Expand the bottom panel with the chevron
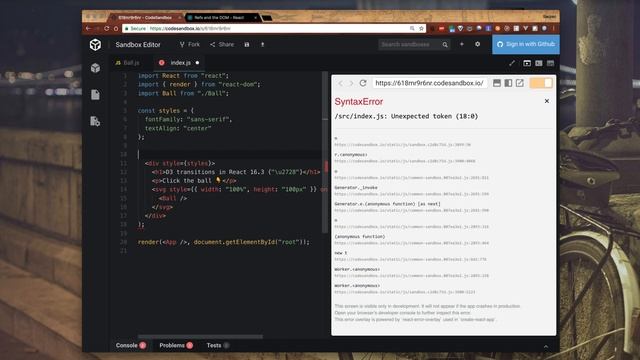640x360 pixels. click(546, 346)
